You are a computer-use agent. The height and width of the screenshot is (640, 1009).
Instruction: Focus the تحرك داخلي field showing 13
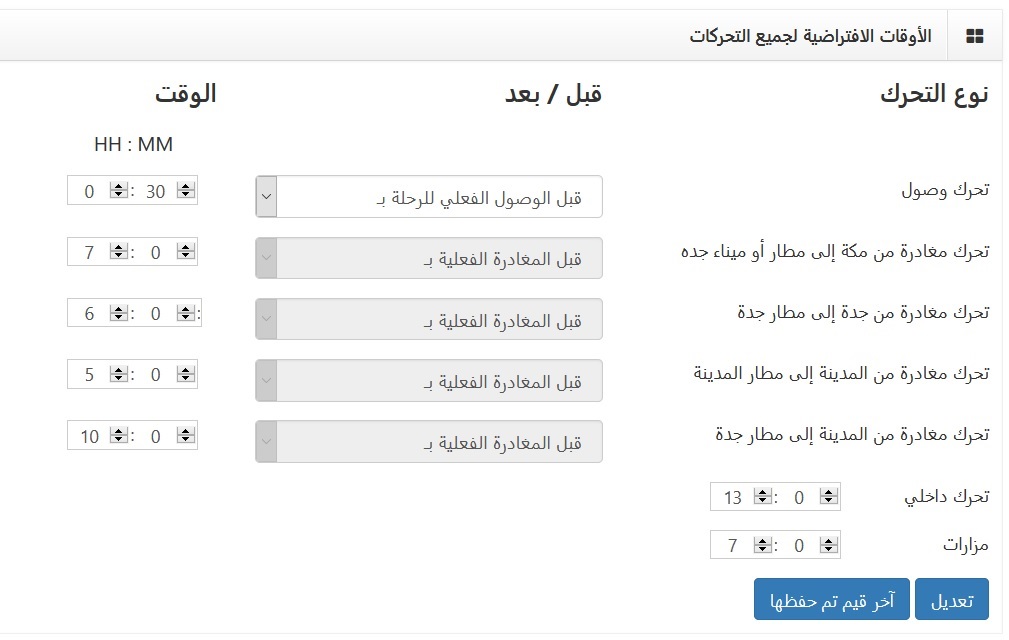[x=731, y=497]
